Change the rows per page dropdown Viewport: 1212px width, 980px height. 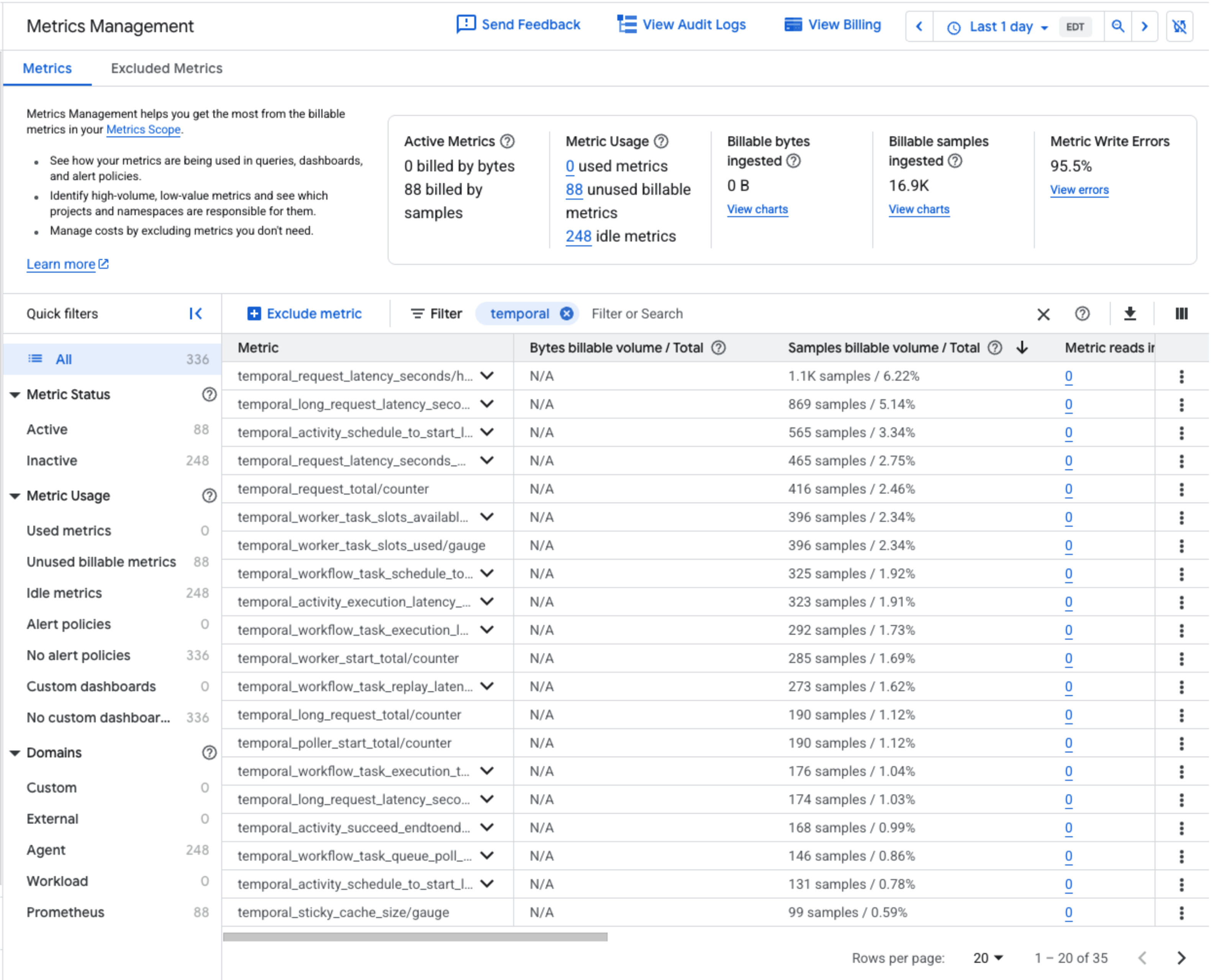pyautogui.click(x=987, y=958)
